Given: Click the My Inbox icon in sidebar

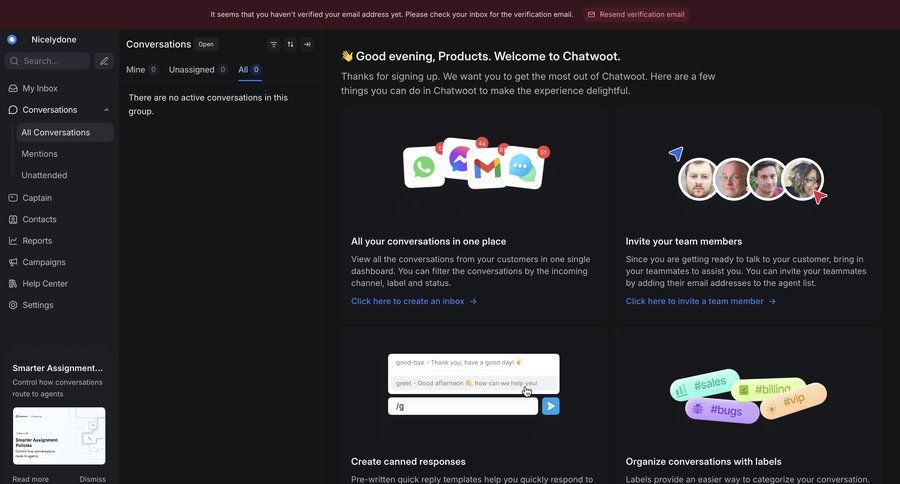Looking at the screenshot, I should [x=13, y=88].
